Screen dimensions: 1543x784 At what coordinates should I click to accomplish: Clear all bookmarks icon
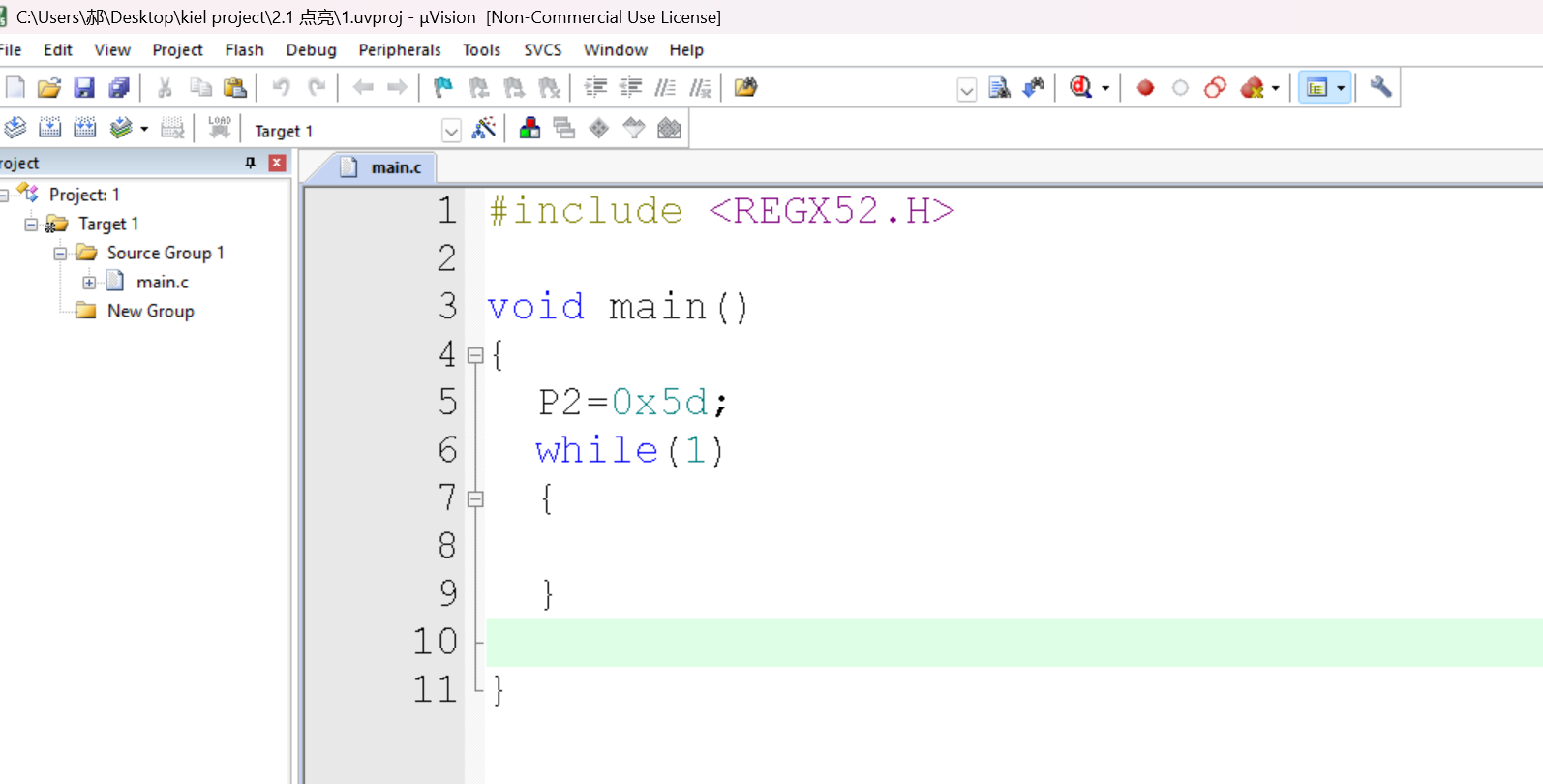[x=549, y=88]
